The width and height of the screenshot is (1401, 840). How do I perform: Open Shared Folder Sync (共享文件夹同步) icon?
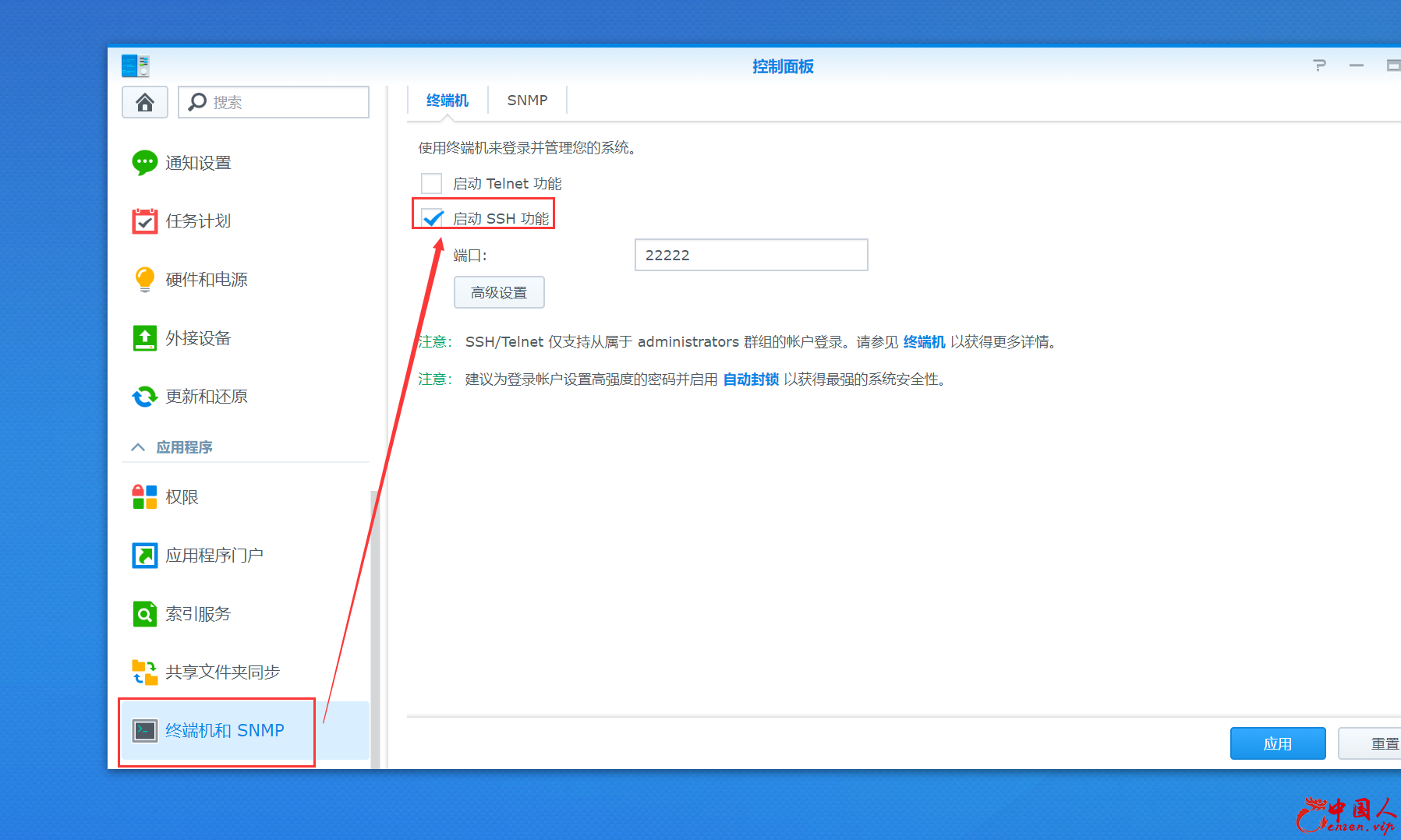[145, 672]
